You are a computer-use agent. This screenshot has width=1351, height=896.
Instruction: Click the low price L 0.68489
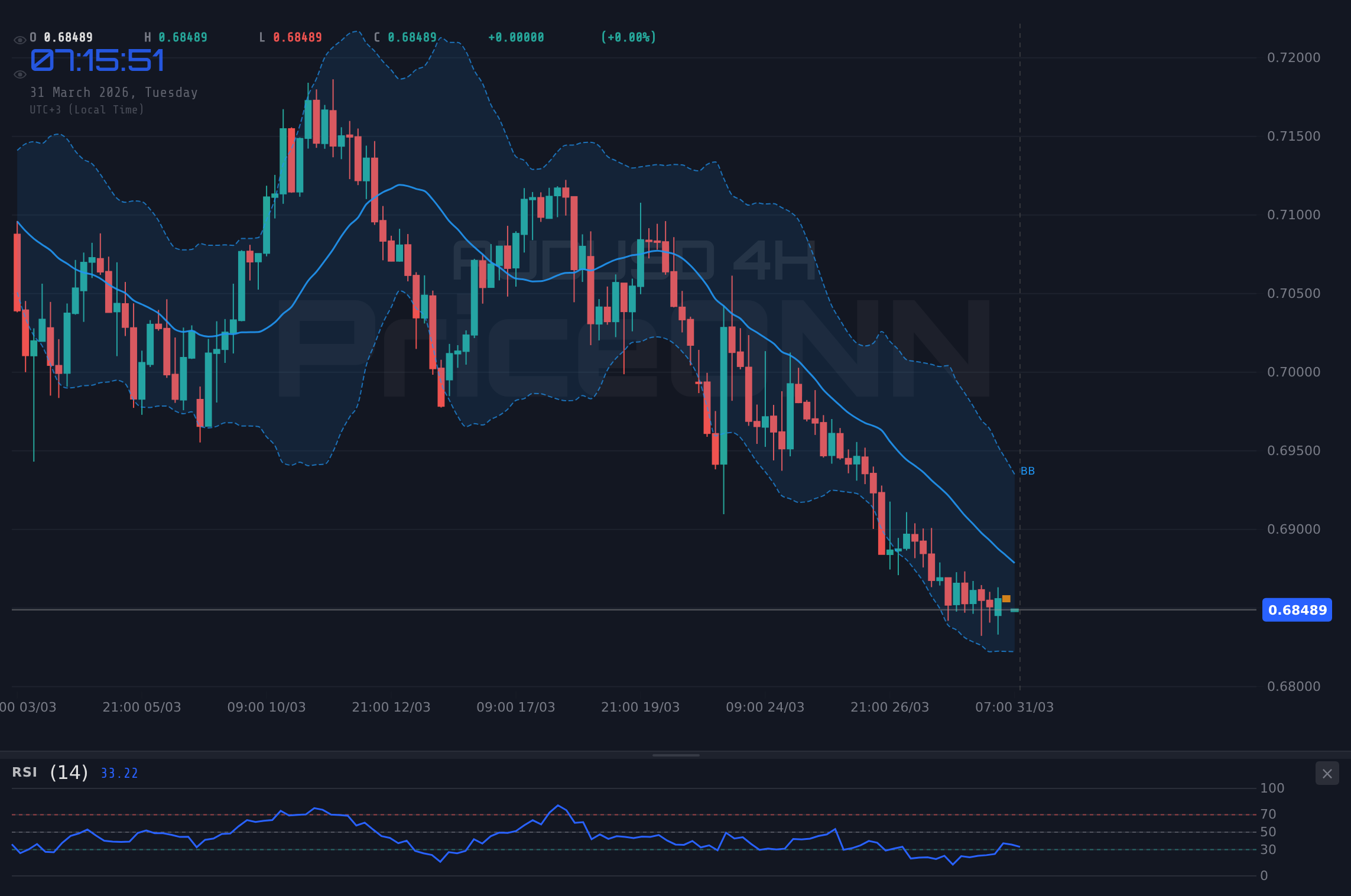pos(291,37)
